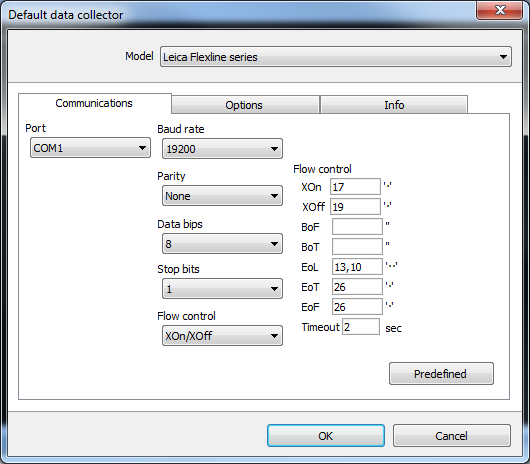Close the Default data collector dialog
The height and width of the screenshot is (464, 530).
pos(500,10)
